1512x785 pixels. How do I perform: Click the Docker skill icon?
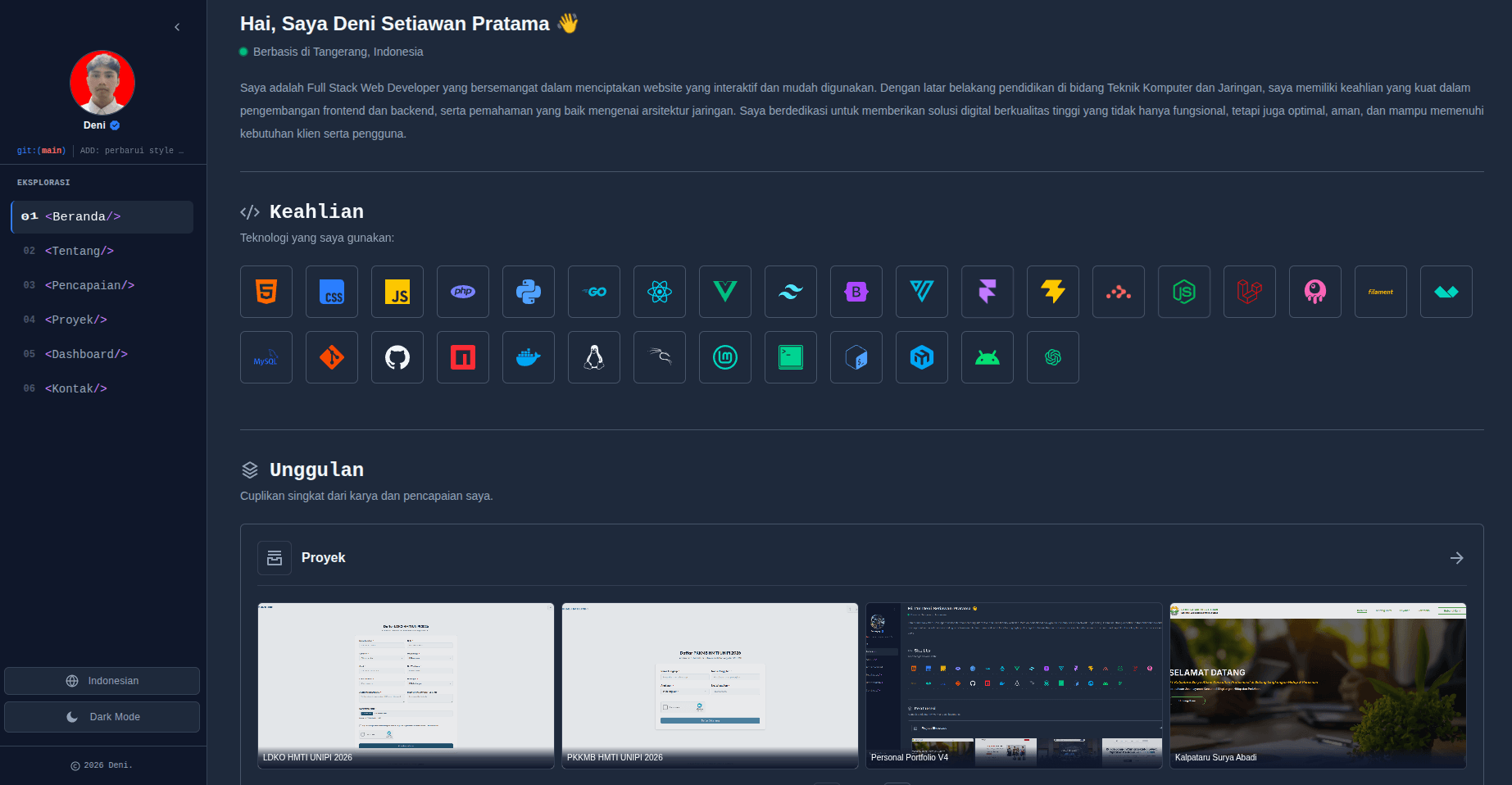point(529,357)
